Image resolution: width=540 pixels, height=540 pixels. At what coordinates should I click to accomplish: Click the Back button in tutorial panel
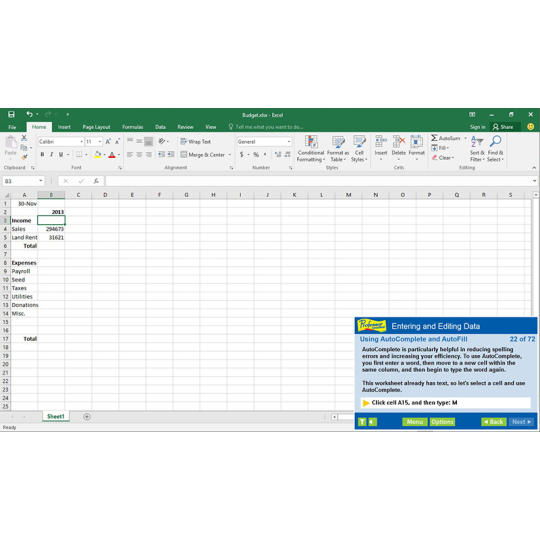coord(494,422)
